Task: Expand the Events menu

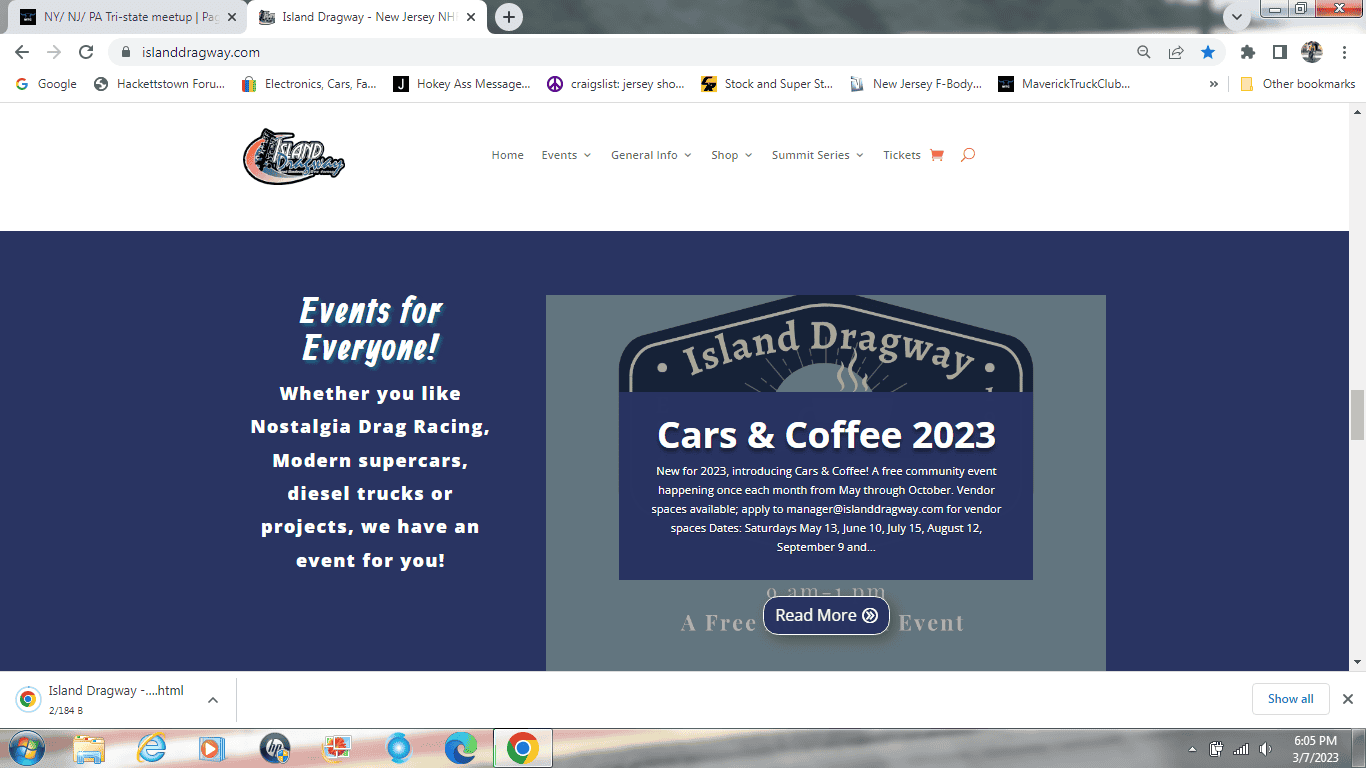Action: point(566,155)
